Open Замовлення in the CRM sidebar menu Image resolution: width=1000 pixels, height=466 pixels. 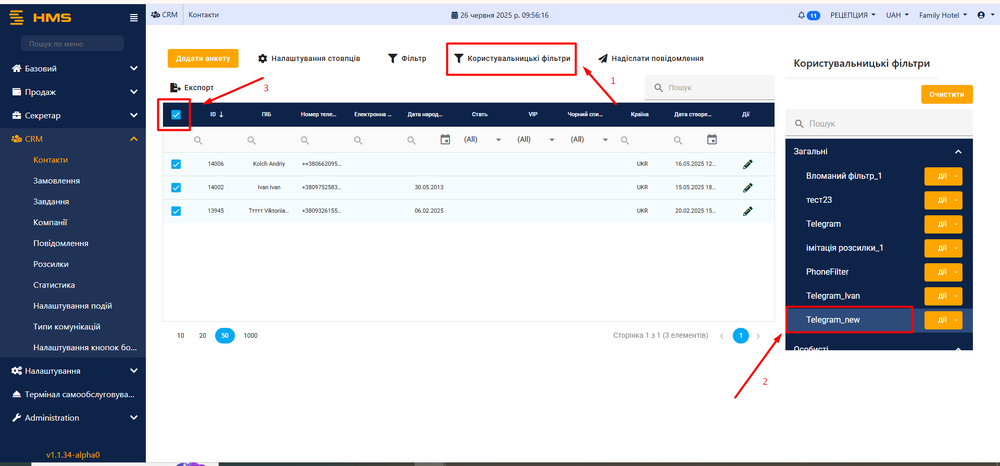57,181
